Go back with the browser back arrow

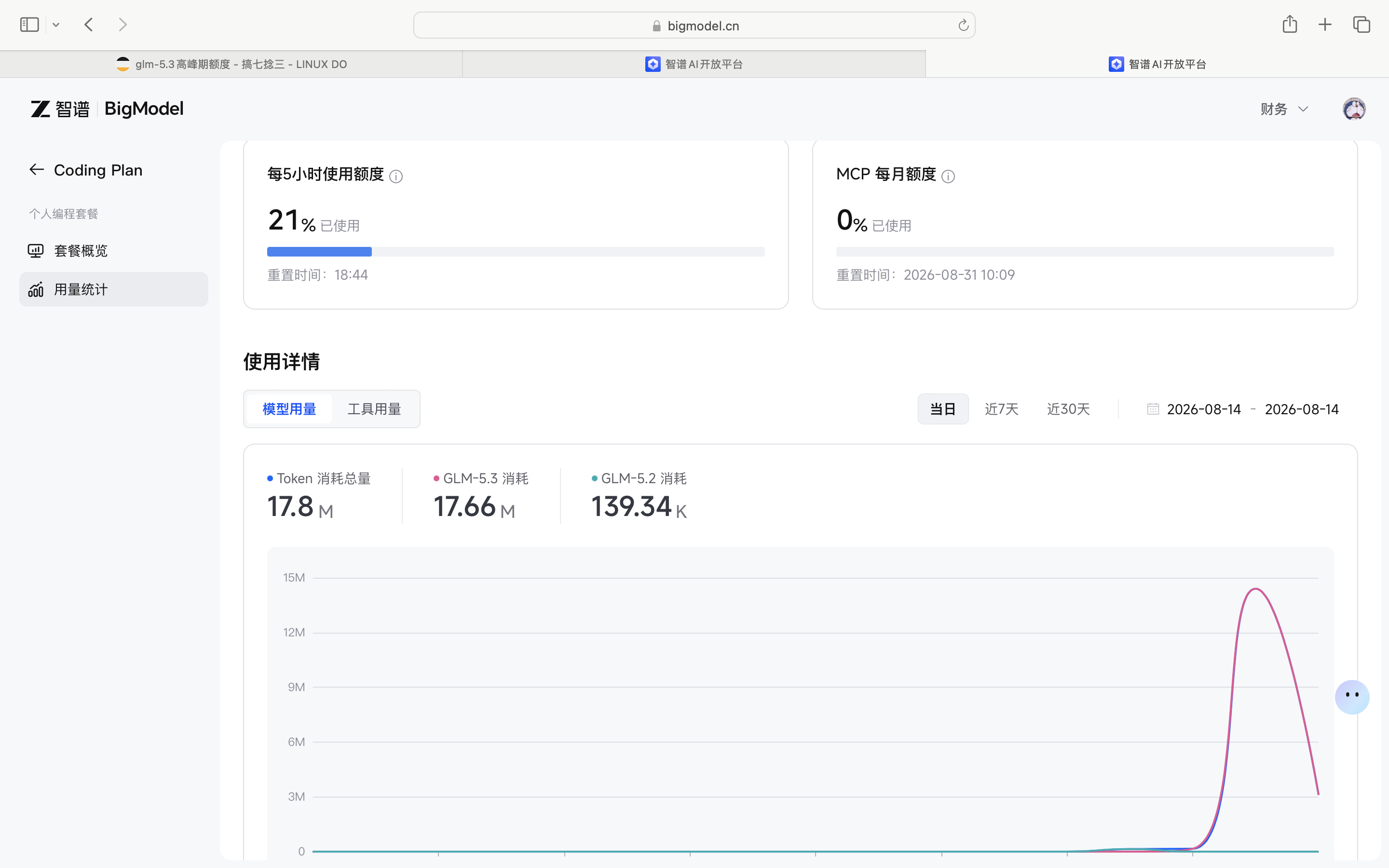(88, 25)
